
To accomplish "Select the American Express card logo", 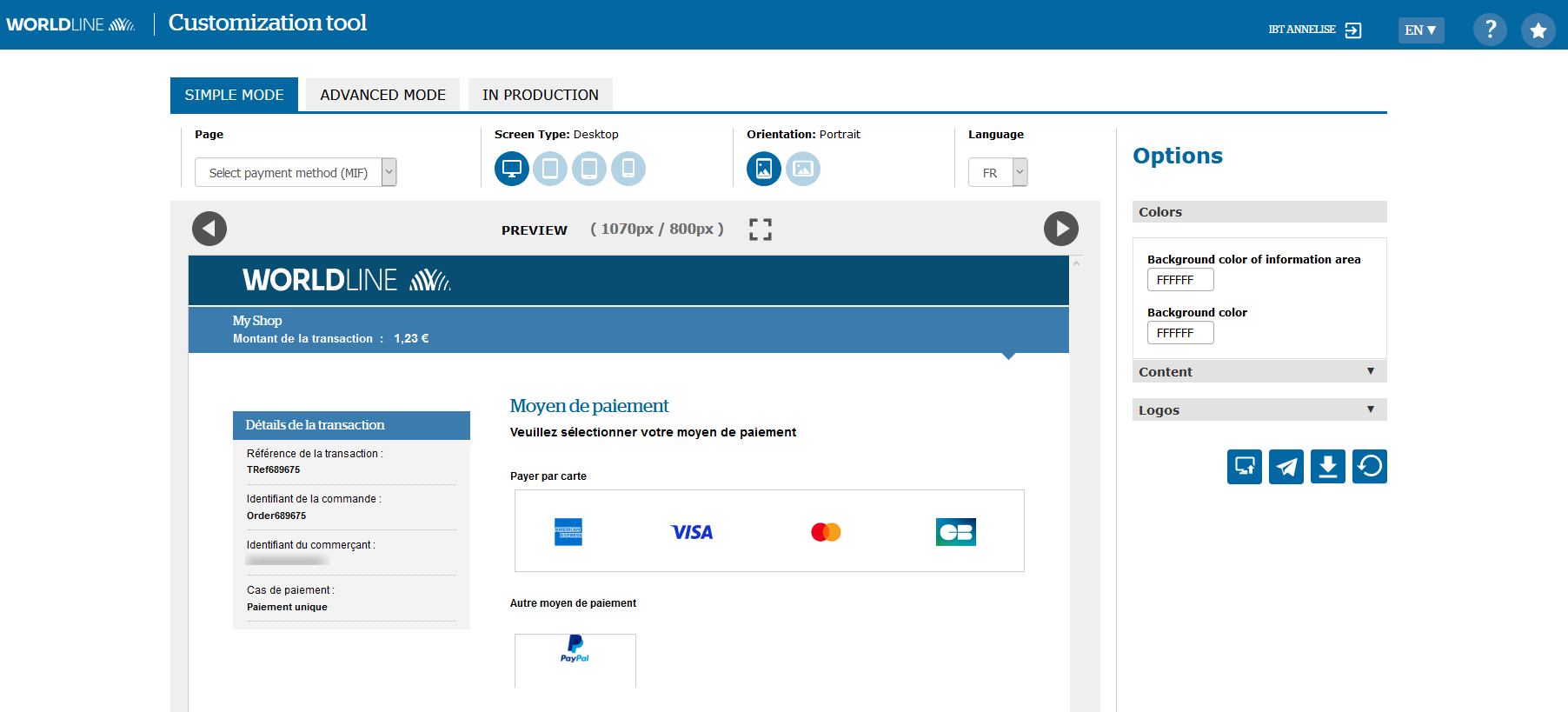I will (x=568, y=532).
